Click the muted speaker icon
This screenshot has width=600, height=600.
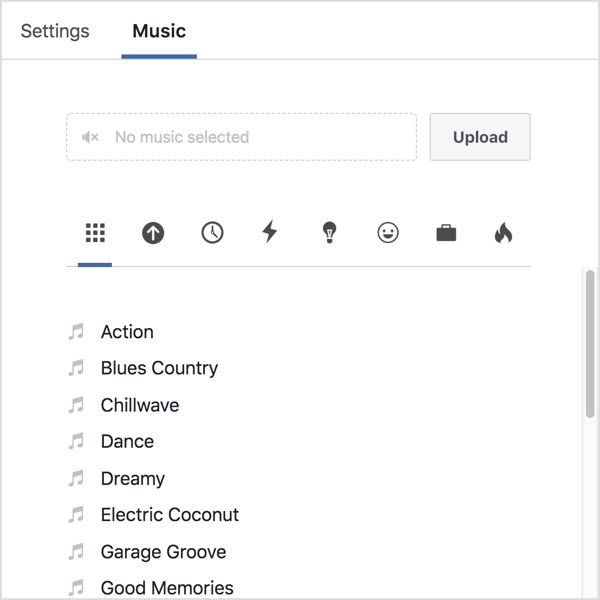[x=90, y=137]
